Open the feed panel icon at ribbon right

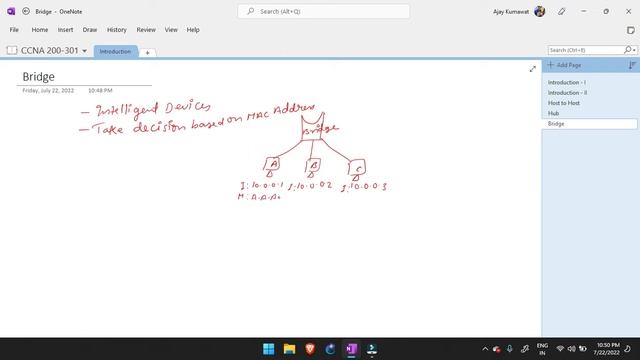(x=631, y=30)
